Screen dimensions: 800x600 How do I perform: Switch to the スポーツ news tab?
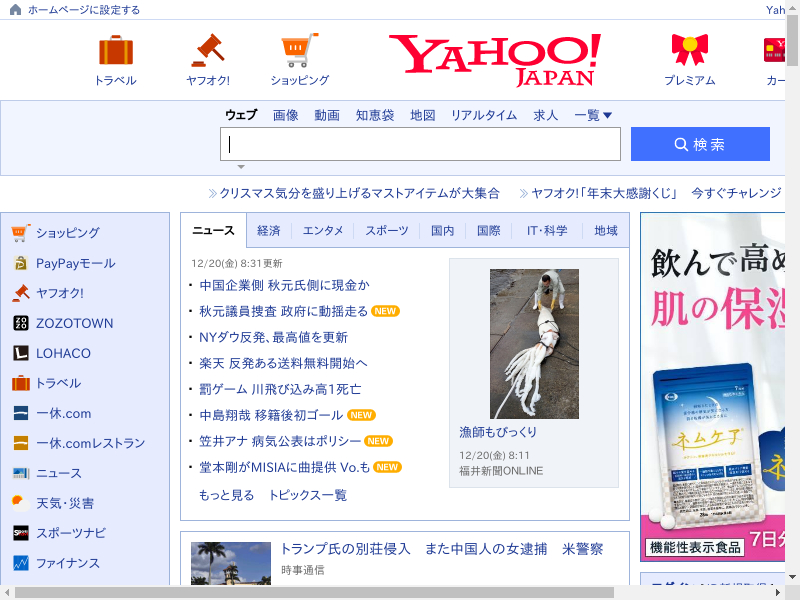(x=387, y=231)
